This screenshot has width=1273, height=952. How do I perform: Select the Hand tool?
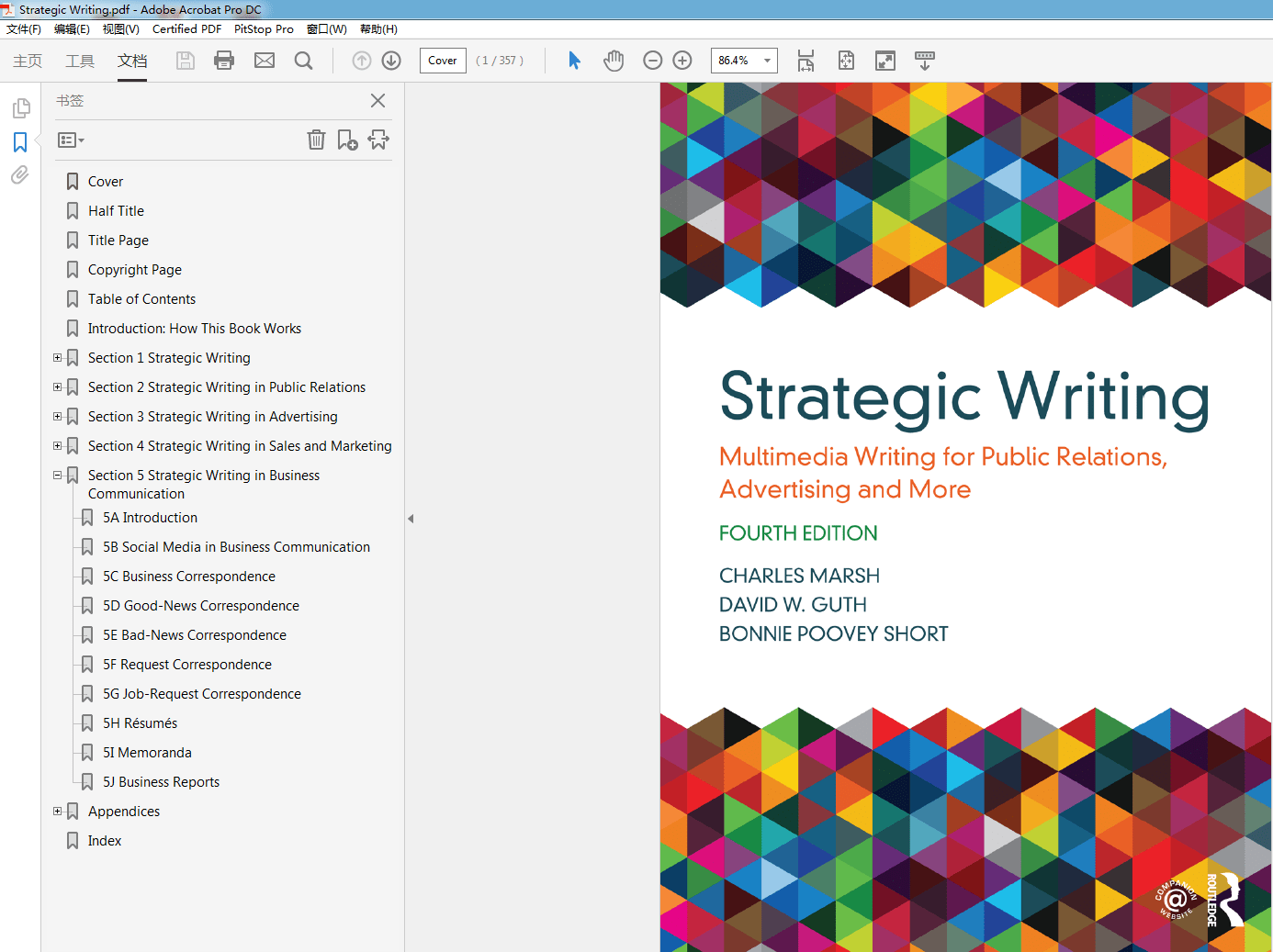pyautogui.click(x=613, y=60)
